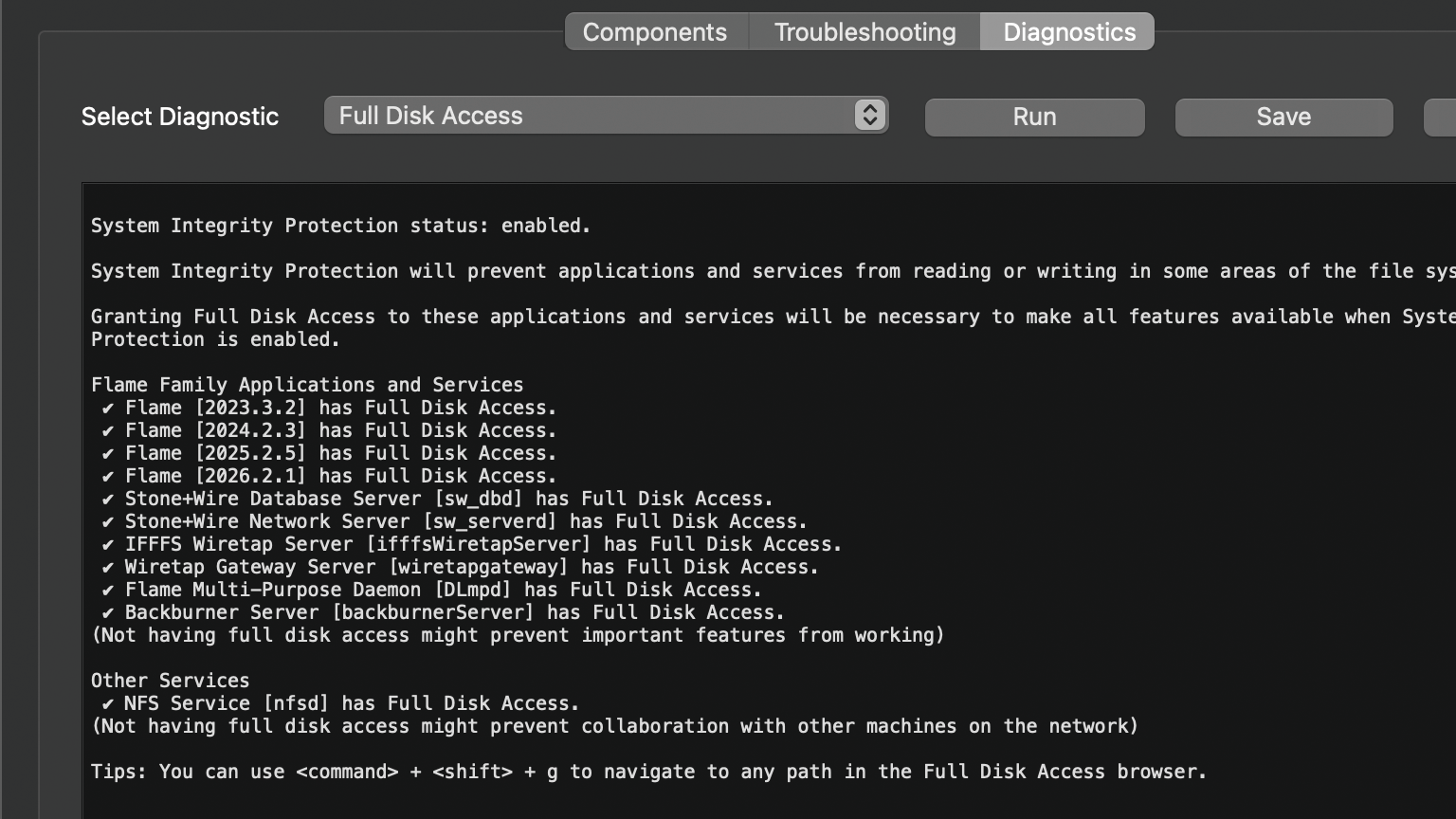The height and width of the screenshot is (819, 1456).
Task: Open the Troubleshooting tab
Action: pyautogui.click(x=864, y=32)
